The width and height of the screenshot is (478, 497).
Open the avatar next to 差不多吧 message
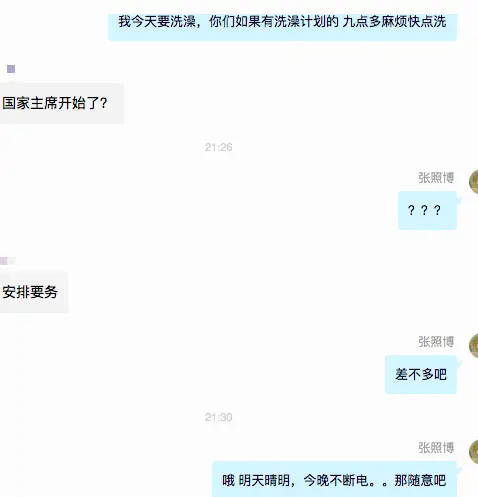click(x=473, y=346)
